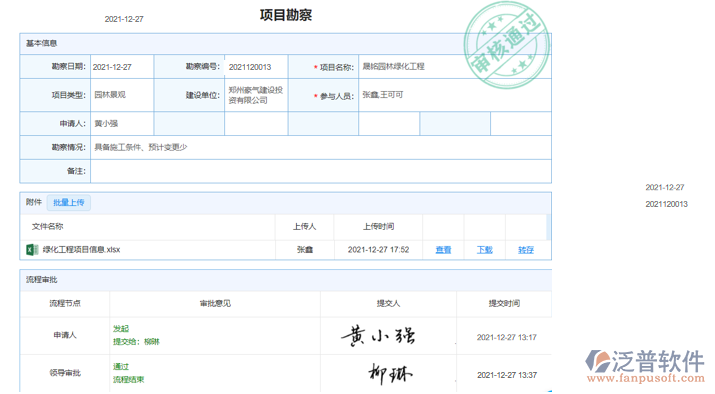715x394 pixels.
Task: Click the empty 备注 field
Action: pyautogui.click(x=321, y=171)
